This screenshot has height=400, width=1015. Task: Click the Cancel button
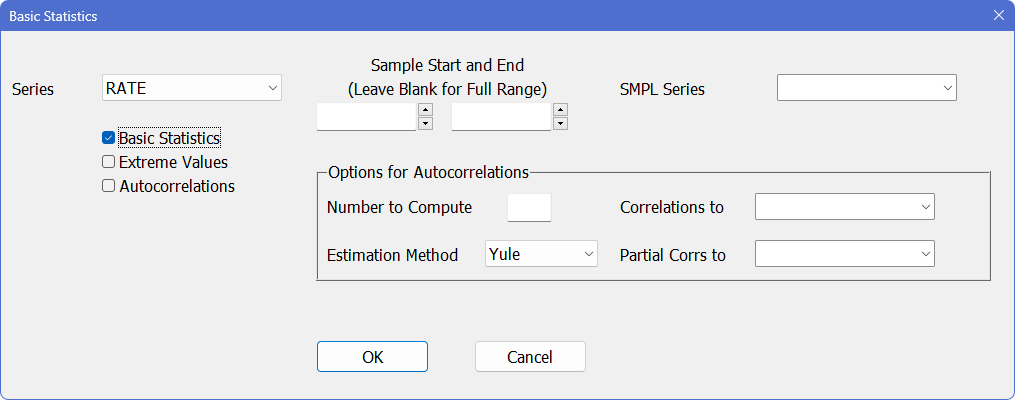[x=530, y=357]
